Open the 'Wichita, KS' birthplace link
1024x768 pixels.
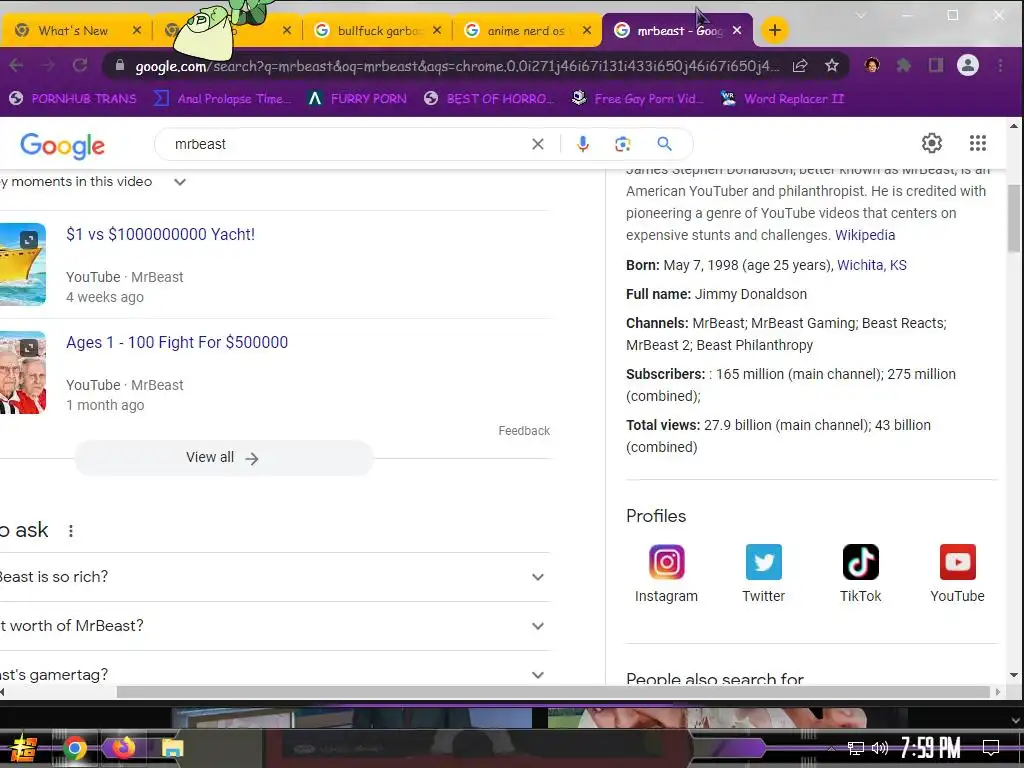[872, 265]
